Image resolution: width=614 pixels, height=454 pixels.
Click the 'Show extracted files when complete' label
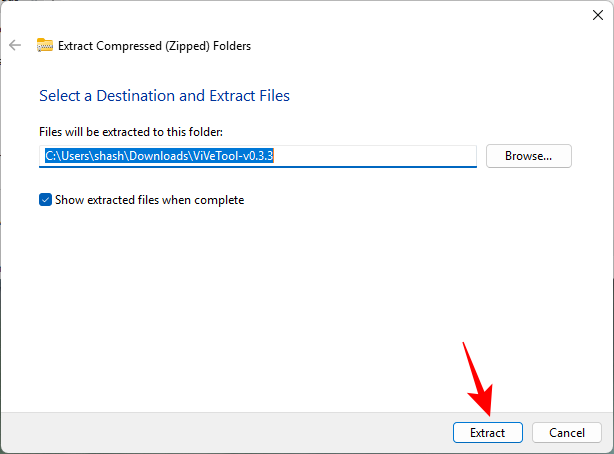click(150, 200)
